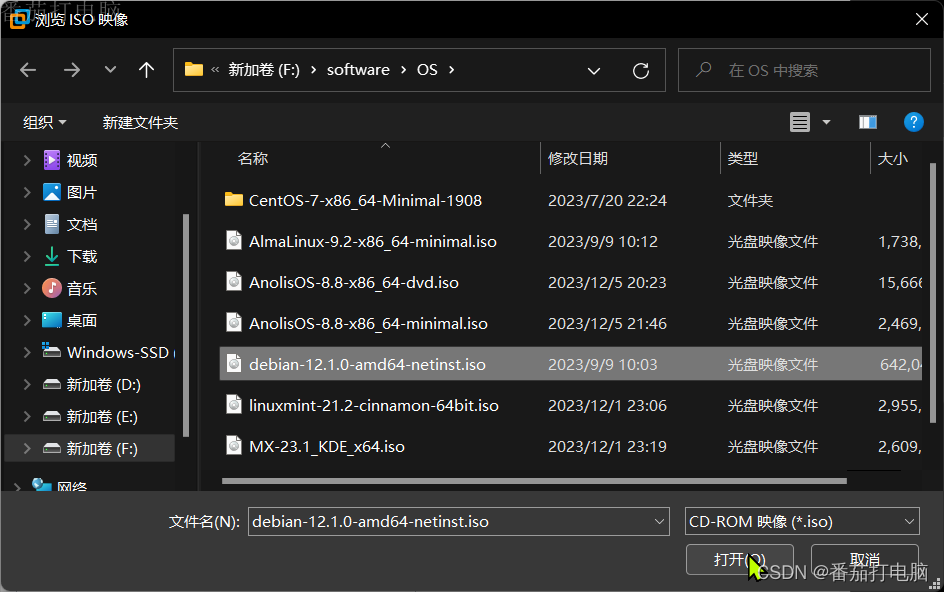The width and height of the screenshot is (944, 592).
Task: Click the horizontal scrollbar of file list
Action: (534, 481)
